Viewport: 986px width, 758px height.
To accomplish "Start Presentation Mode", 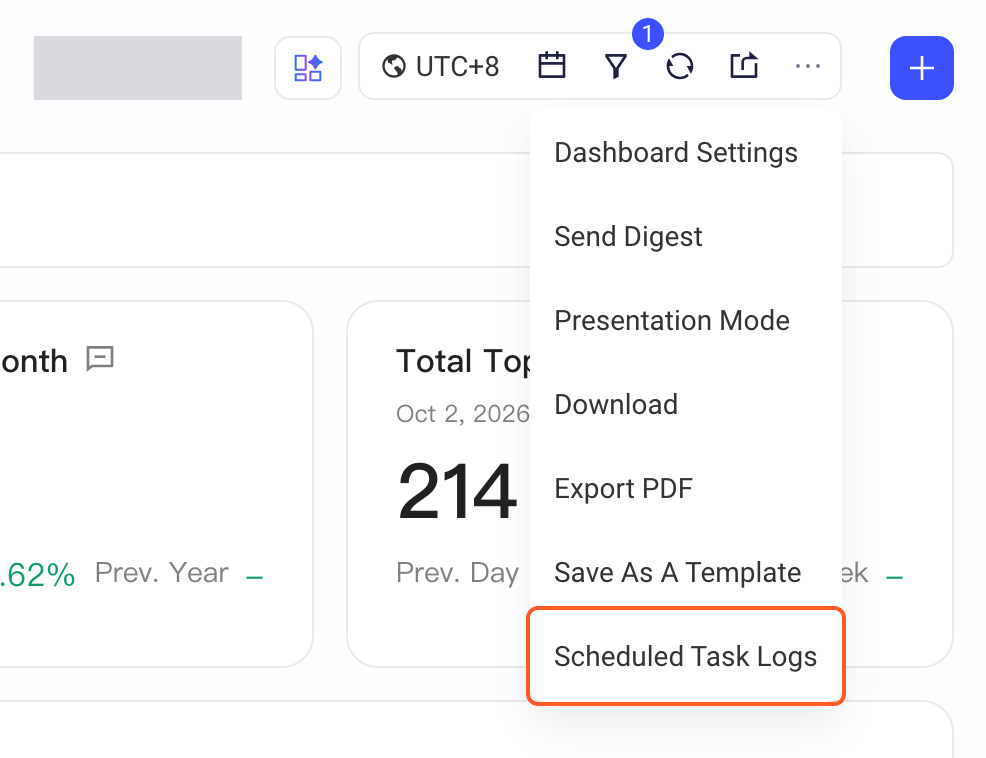I will [686, 321].
